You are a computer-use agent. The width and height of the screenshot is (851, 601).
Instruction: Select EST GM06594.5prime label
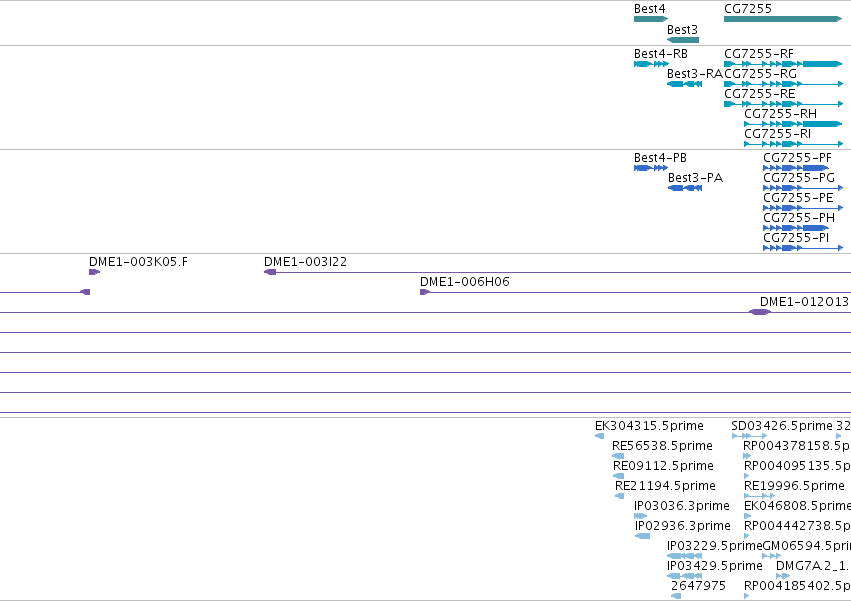(x=807, y=547)
